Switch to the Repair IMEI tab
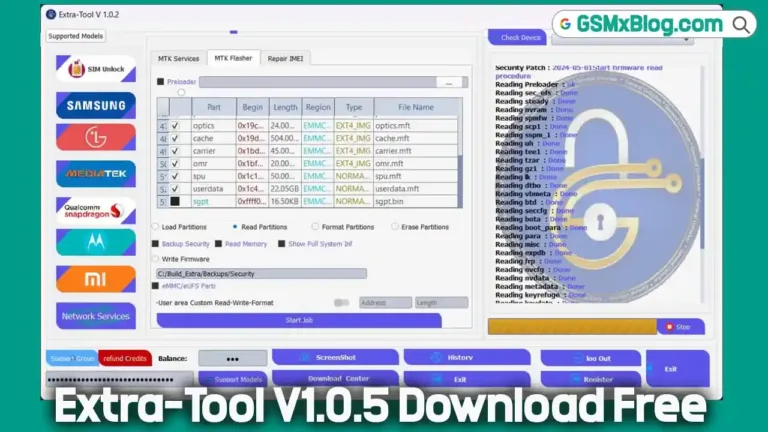The width and height of the screenshot is (768, 432). coord(285,58)
